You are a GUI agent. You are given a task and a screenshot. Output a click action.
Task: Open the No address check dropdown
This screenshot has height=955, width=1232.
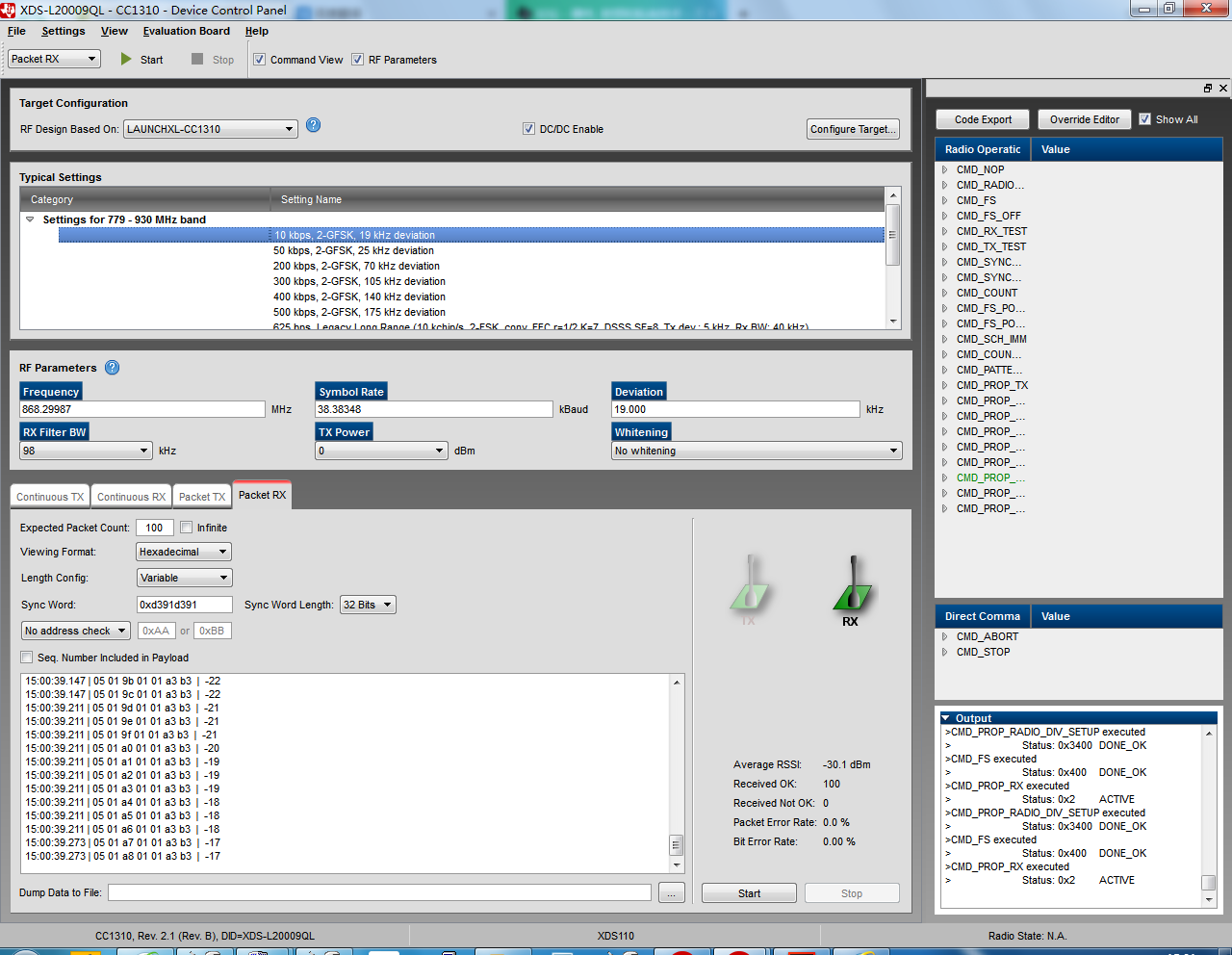[76, 631]
